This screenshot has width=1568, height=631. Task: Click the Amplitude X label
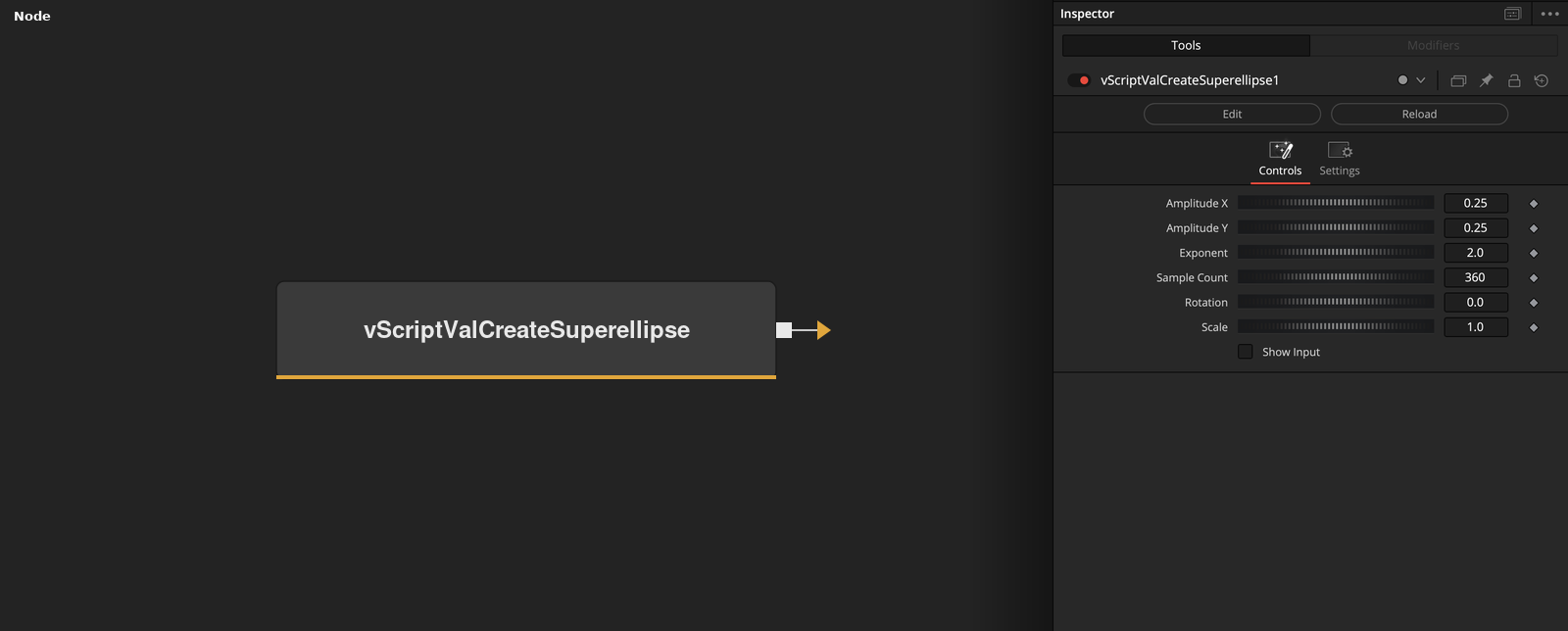1197,203
